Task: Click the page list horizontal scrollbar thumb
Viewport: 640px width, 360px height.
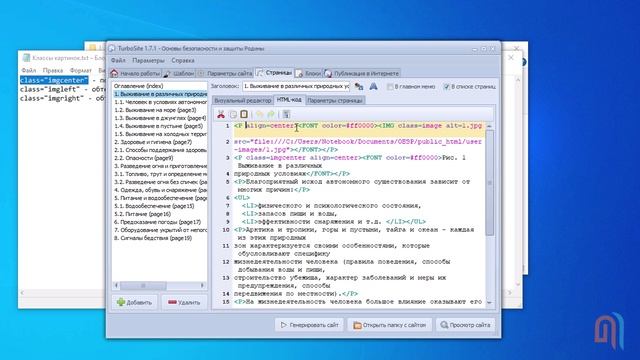Action: click(143, 285)
